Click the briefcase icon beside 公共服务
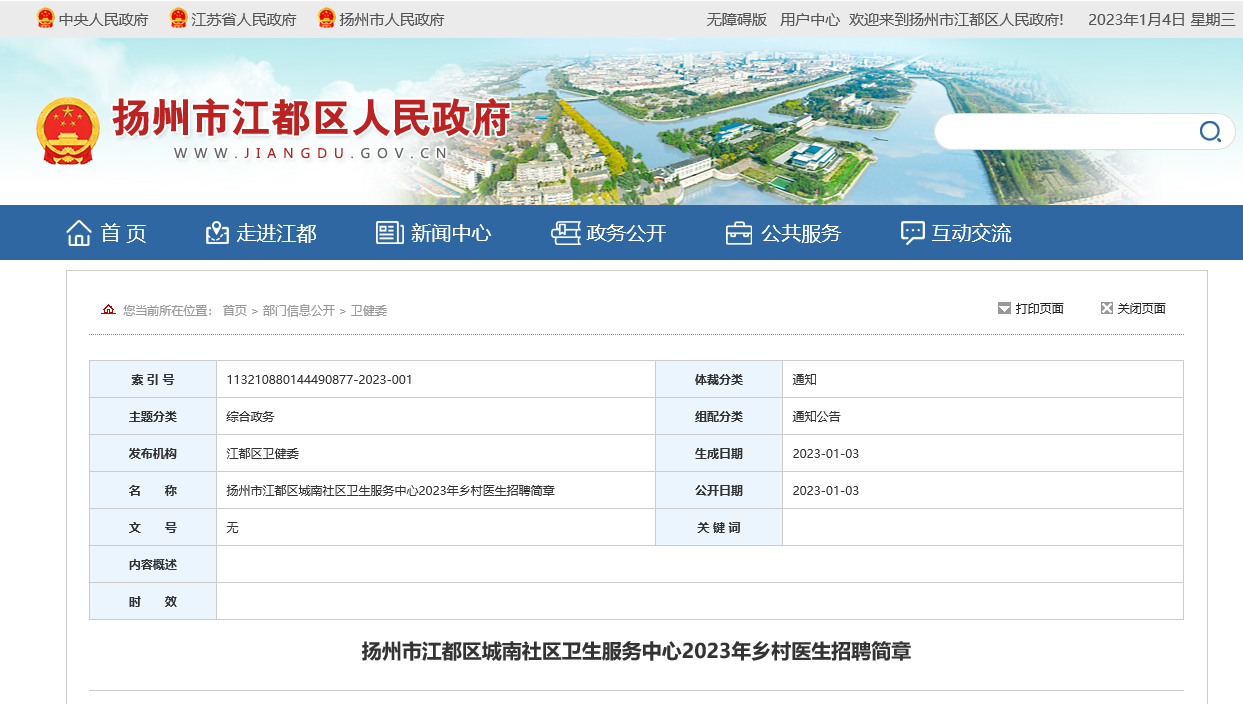 [738, 233]
